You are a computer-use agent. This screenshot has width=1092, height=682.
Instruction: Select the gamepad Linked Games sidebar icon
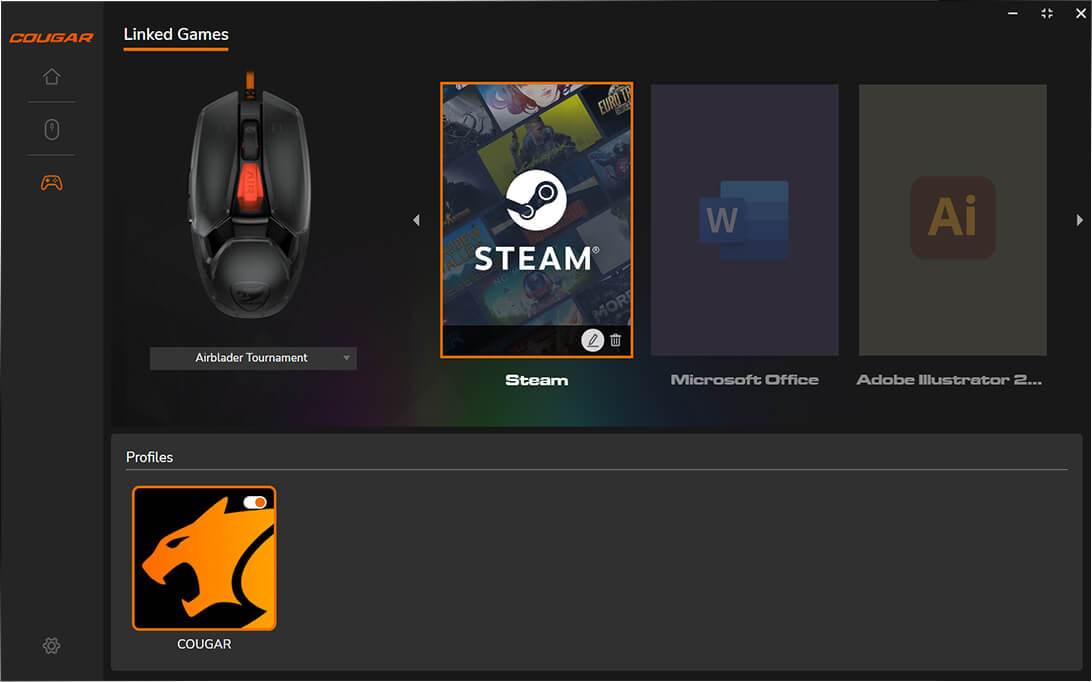(x=52, y=183)
